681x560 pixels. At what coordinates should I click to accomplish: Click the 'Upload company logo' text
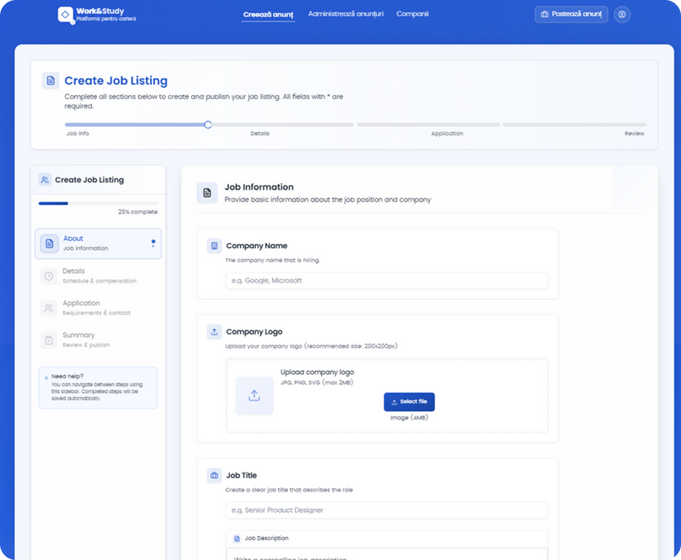(x=317, y=372)
